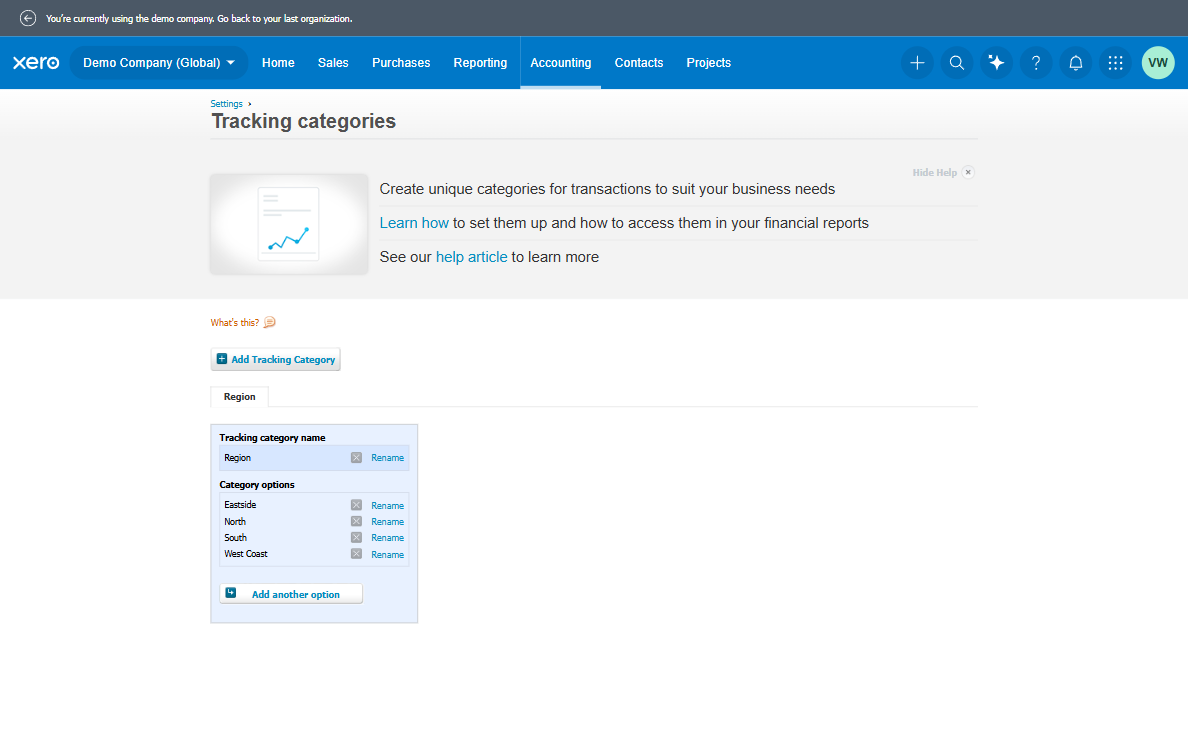Close the help panel with x icon
This screenshot has height=756, width=1188.
coord(968,172)
